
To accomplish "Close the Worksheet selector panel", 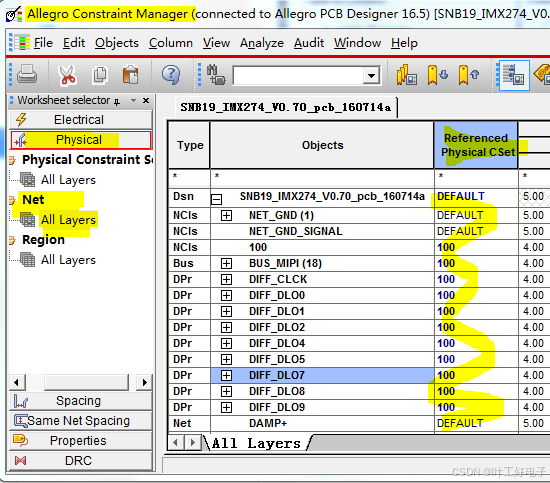I will tap(146, 101).
